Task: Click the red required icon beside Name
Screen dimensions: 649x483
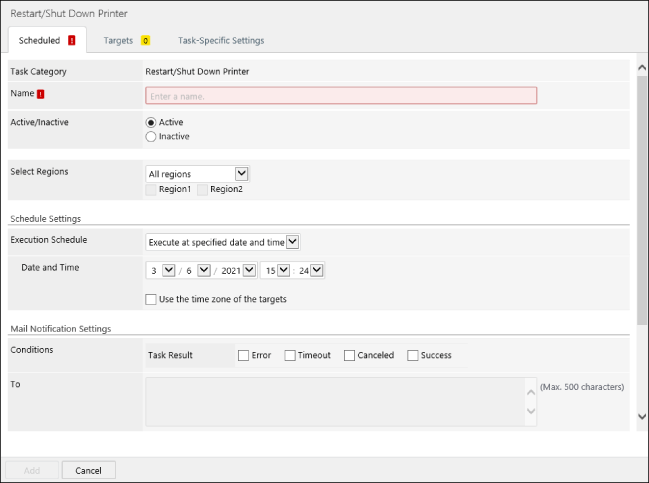Action: [x=40, y=94]
